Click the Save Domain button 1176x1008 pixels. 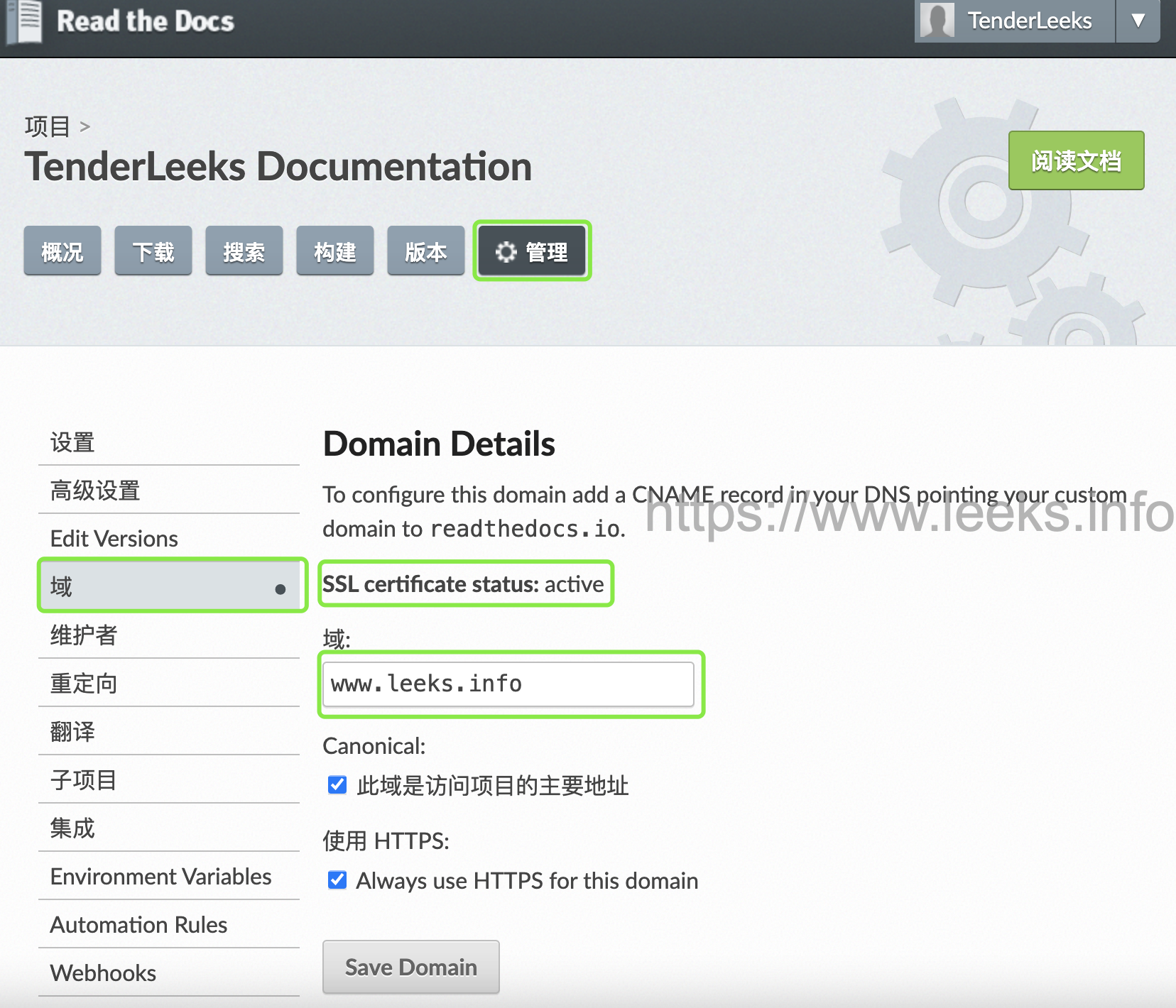click(411, 967)
